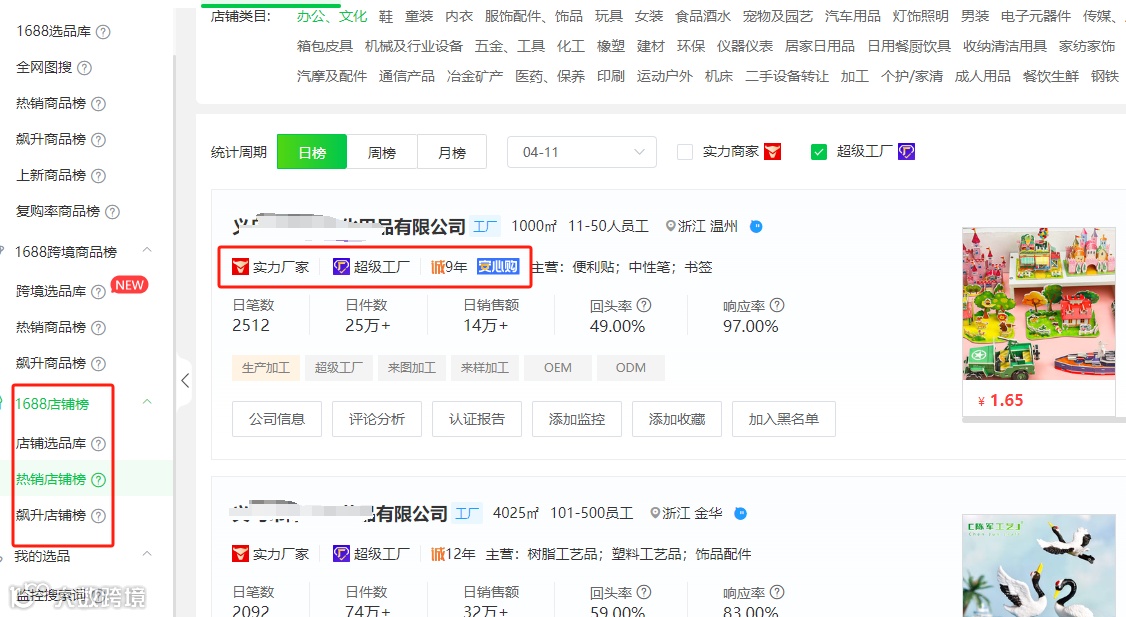Open 跨境选品库 in sidebar
The height and width of the screenshot is (617, 1126).
pyautogui.click(x=51, y=291)
